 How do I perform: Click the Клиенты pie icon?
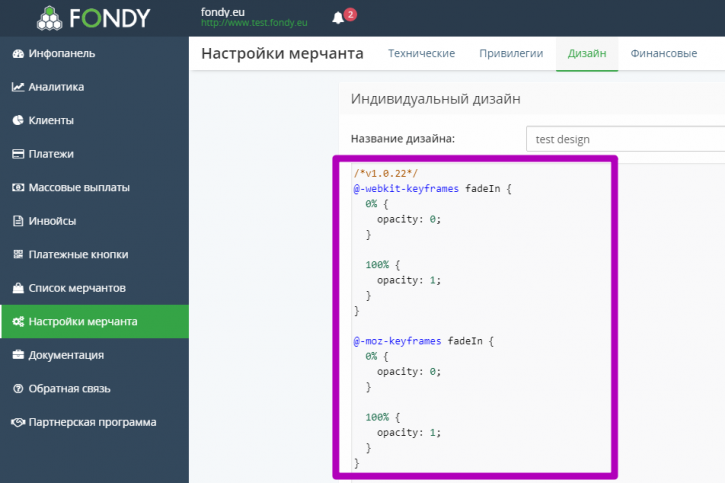point(18,120)
